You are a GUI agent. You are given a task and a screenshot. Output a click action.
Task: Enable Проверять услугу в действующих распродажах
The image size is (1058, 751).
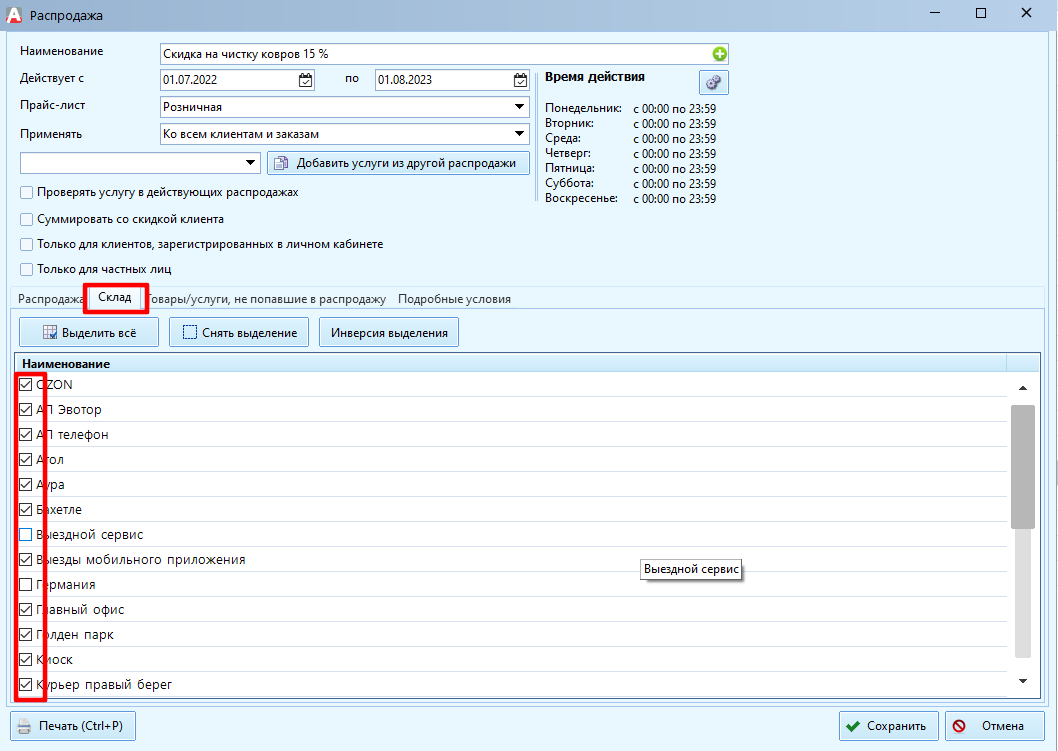pyautogui.click(x=26, y=193)
